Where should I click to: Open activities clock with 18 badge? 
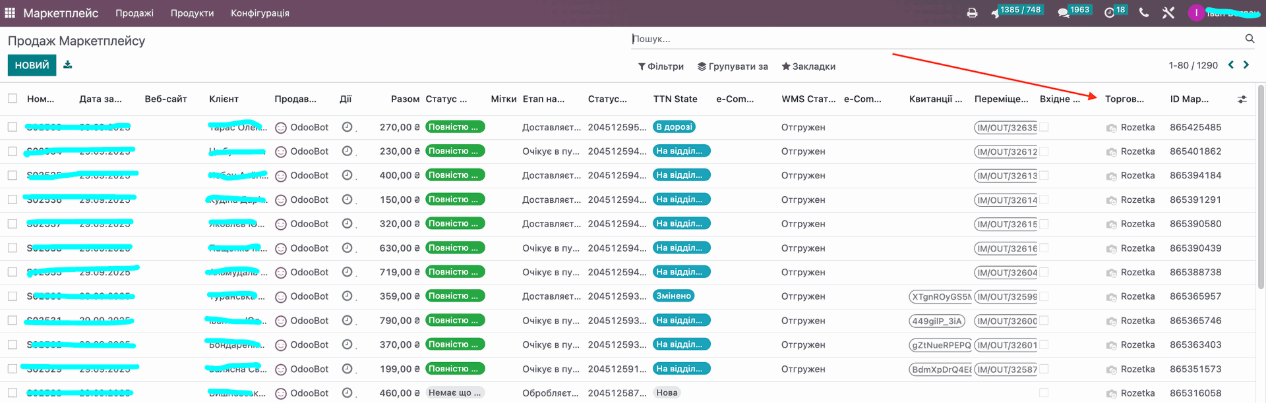pos(1110,13)
